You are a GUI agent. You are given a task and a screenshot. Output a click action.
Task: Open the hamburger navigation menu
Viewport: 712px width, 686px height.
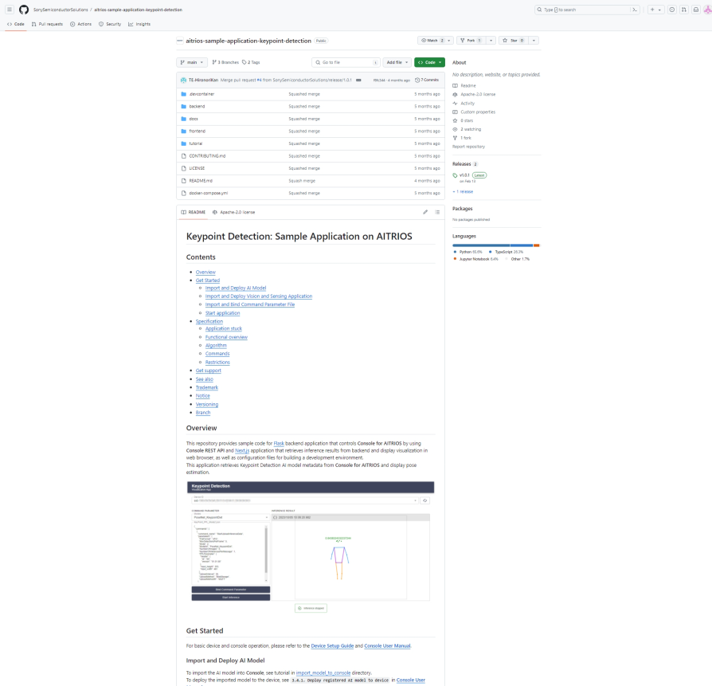tap(9, 10)
